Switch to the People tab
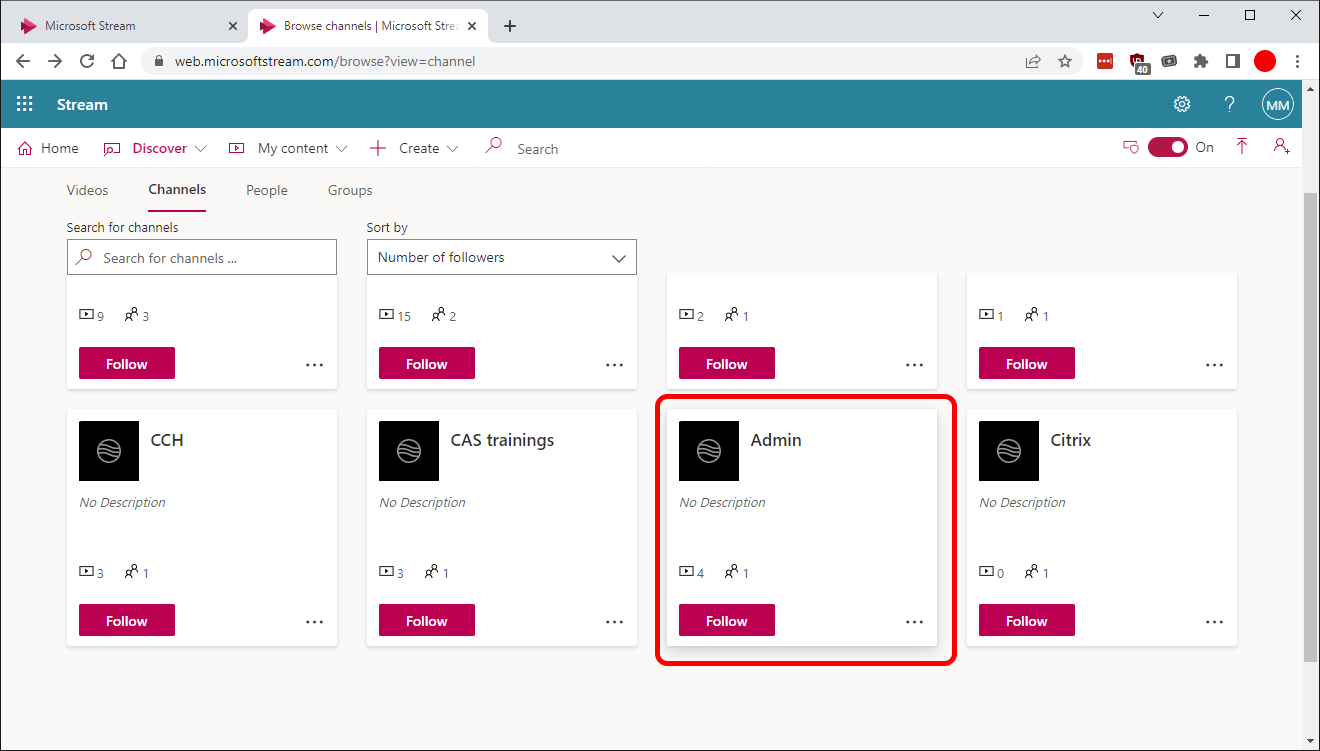 267,190
